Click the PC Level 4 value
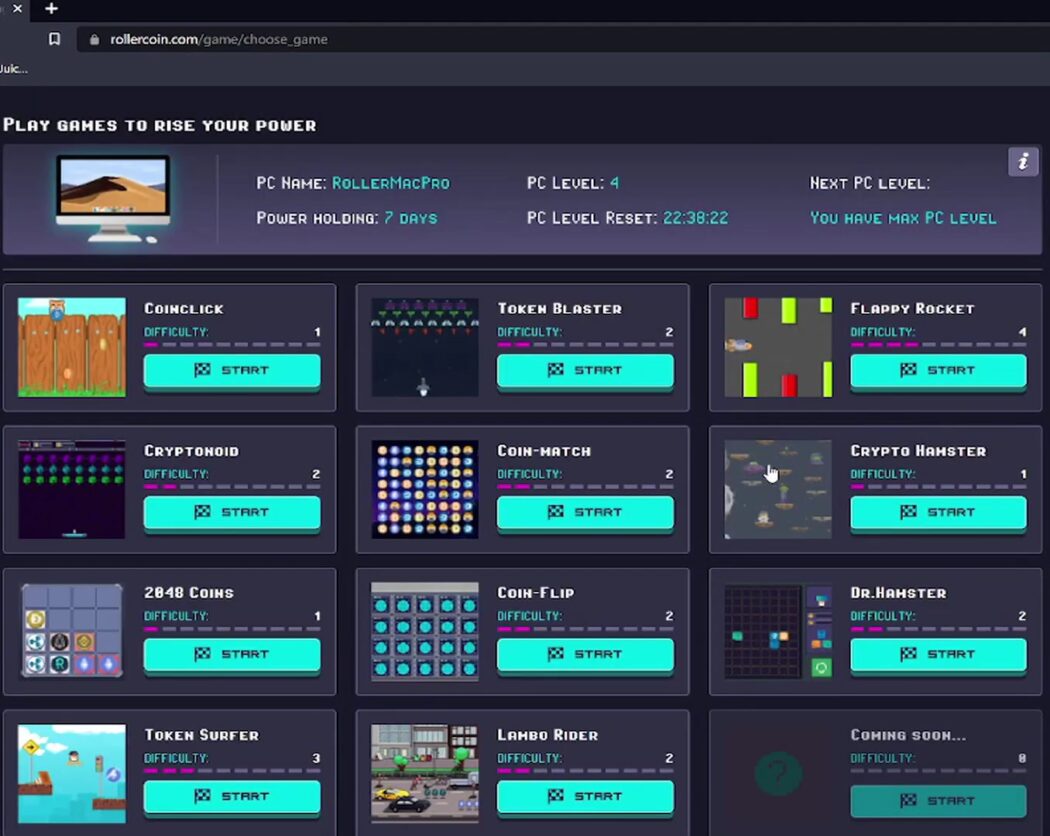This screenshot has width=1050, height=836. 614,183
